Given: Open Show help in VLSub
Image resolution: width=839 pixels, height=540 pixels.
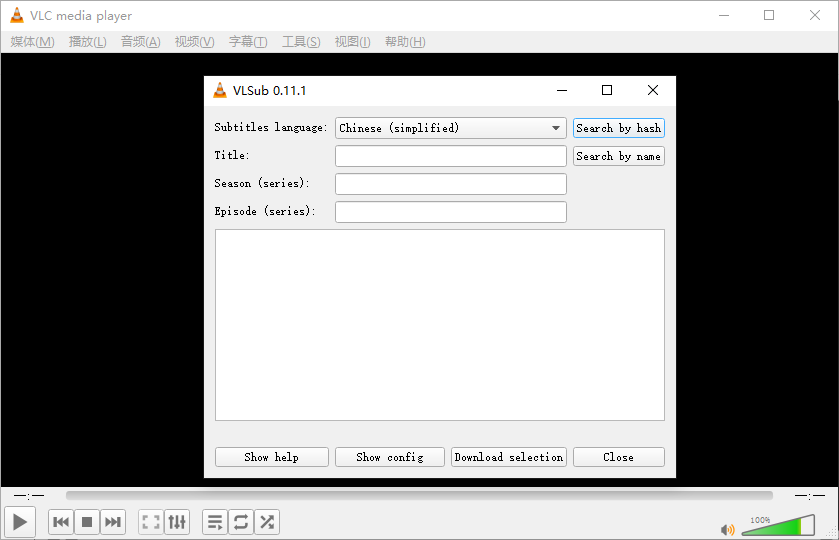Looking at the screenshot, I should pyautogui.click(x=272, y=457).
